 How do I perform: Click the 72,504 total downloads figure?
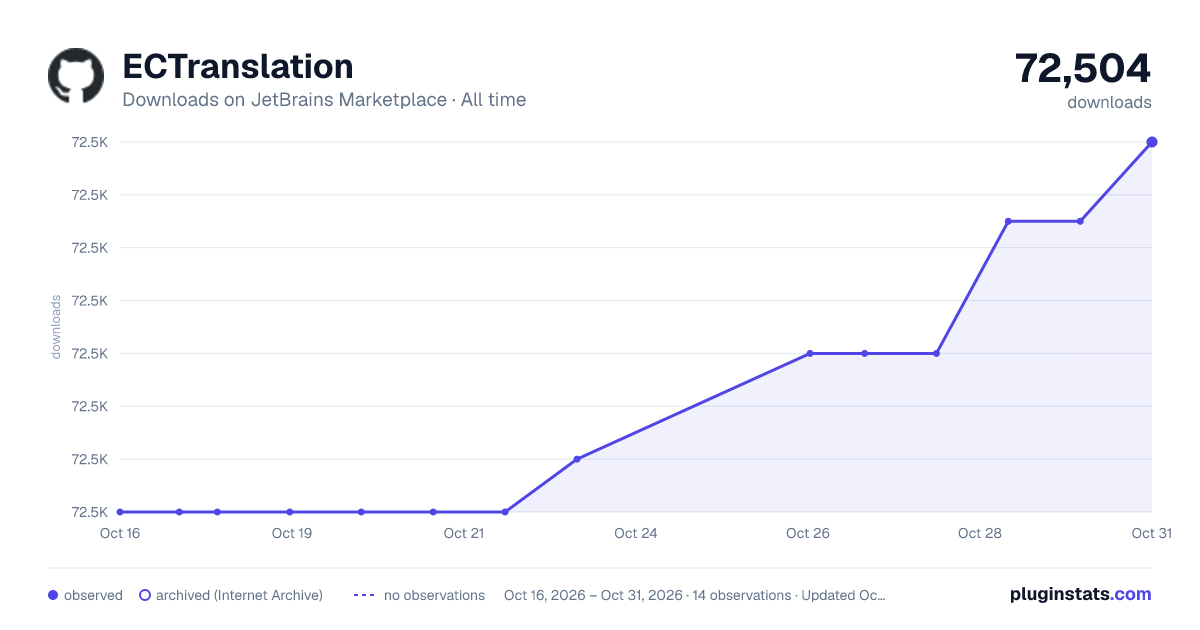[1083, 68]
